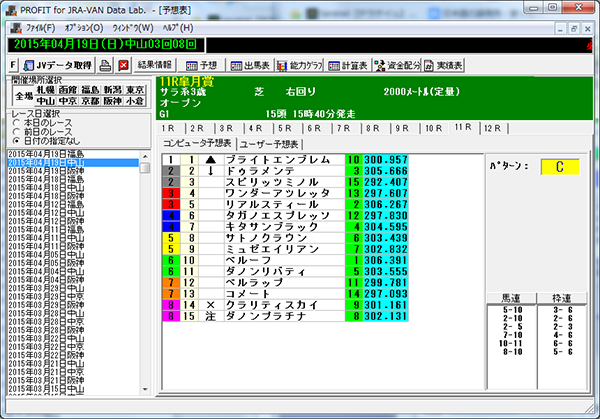Open the 能力グラフ view

pyautogui.click(x=300, y=65)
